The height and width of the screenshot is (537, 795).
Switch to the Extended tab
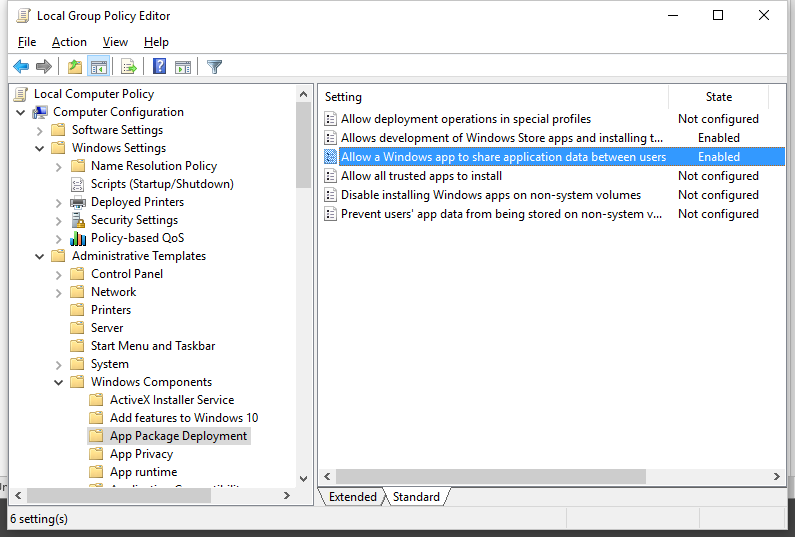tap(352, 497)
